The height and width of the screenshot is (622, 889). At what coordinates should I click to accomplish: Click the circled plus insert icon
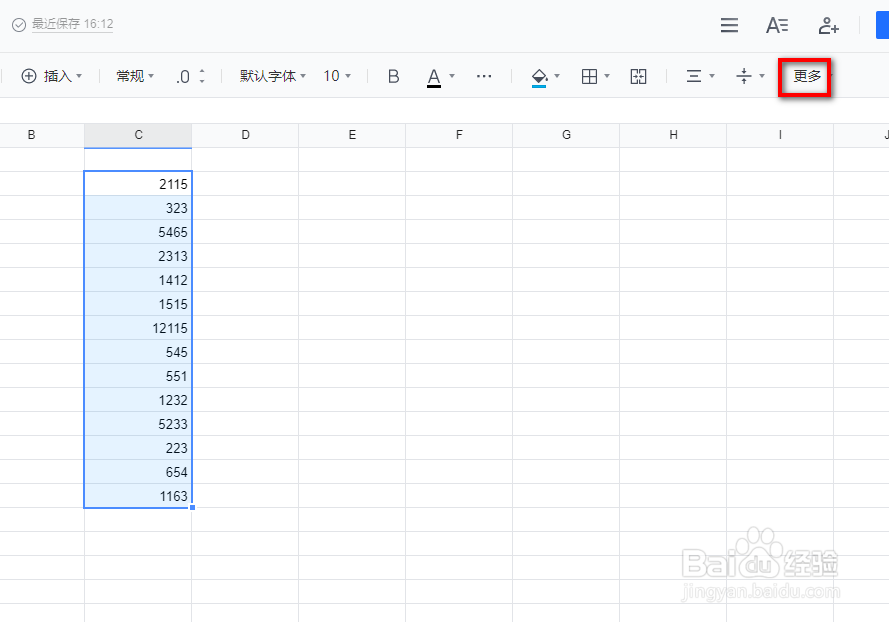[x=29, y=76]
